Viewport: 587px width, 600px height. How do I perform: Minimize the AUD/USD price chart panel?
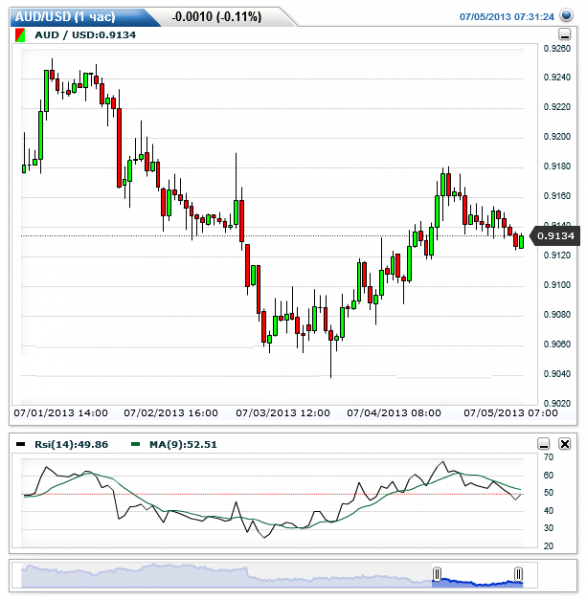[x=565, y=35]
